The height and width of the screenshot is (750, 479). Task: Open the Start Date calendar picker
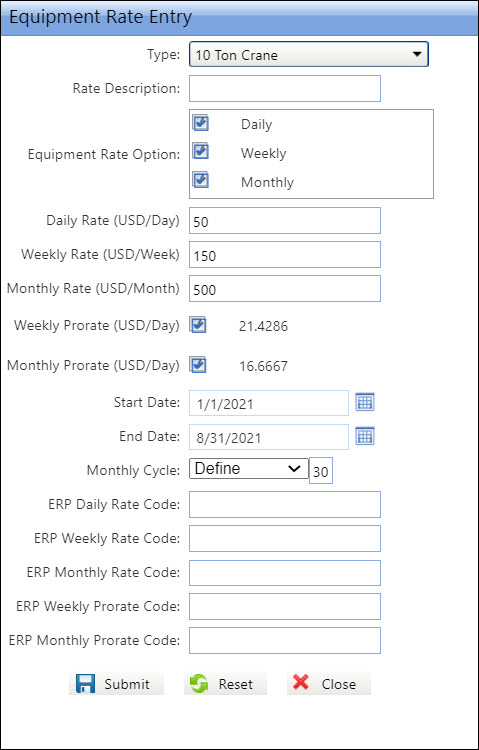[x=365, y=402]
